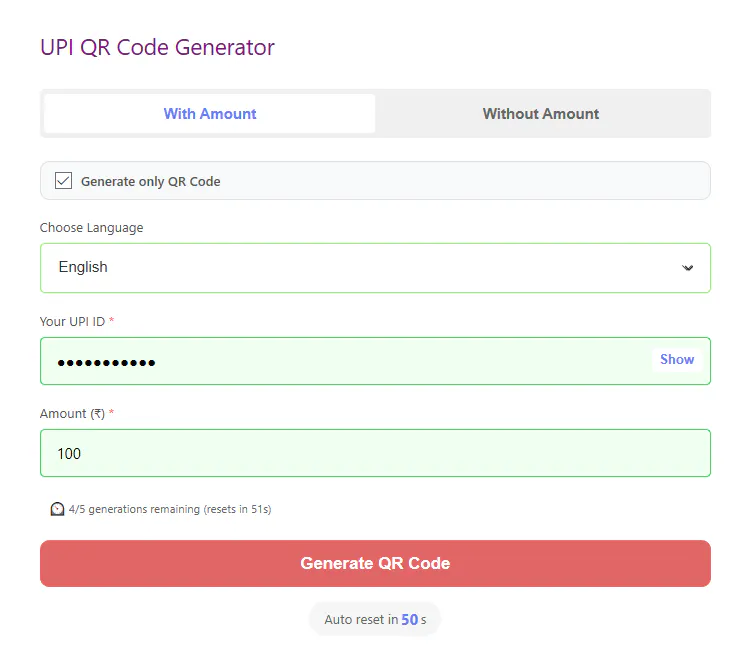Click the 4/5 generations remaining text
752x665 pixels.
point(170,509)
